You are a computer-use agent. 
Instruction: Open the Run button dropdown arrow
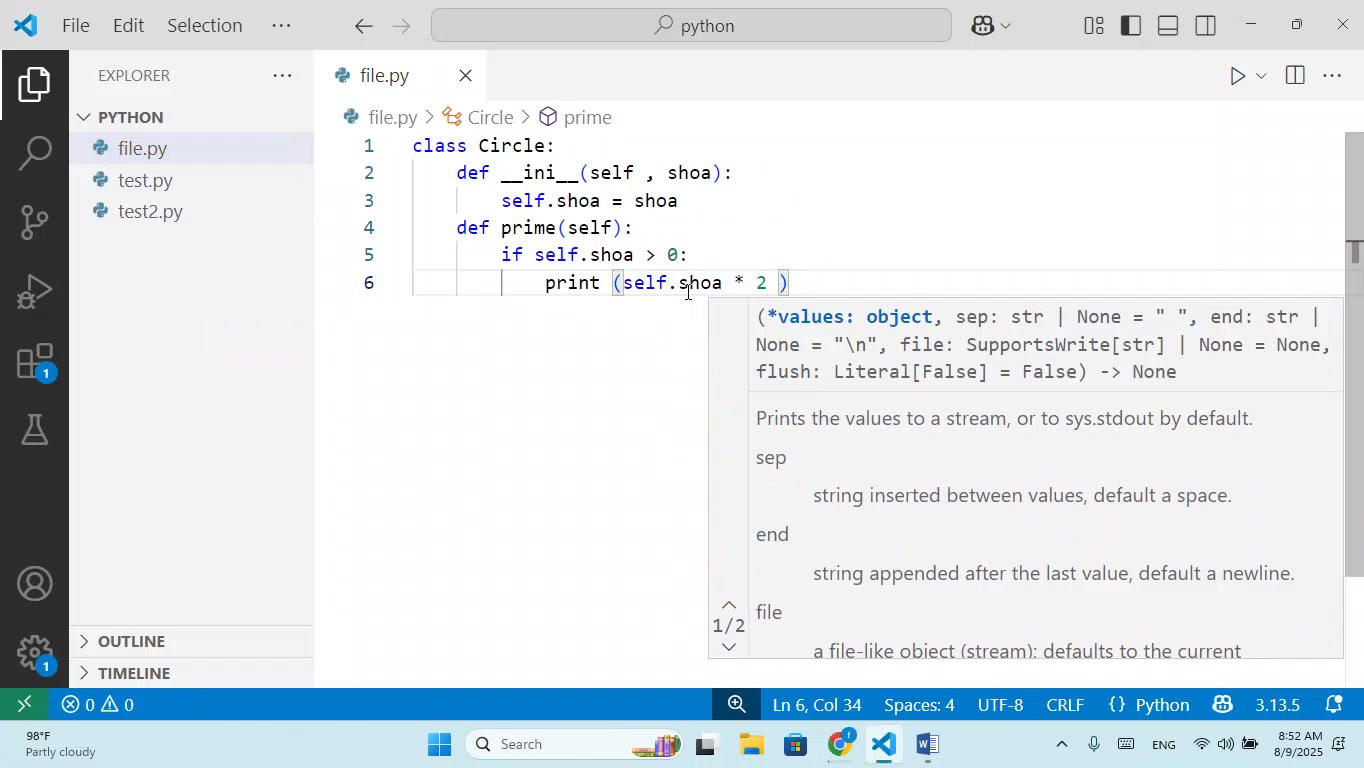(x=1261, y=76)
